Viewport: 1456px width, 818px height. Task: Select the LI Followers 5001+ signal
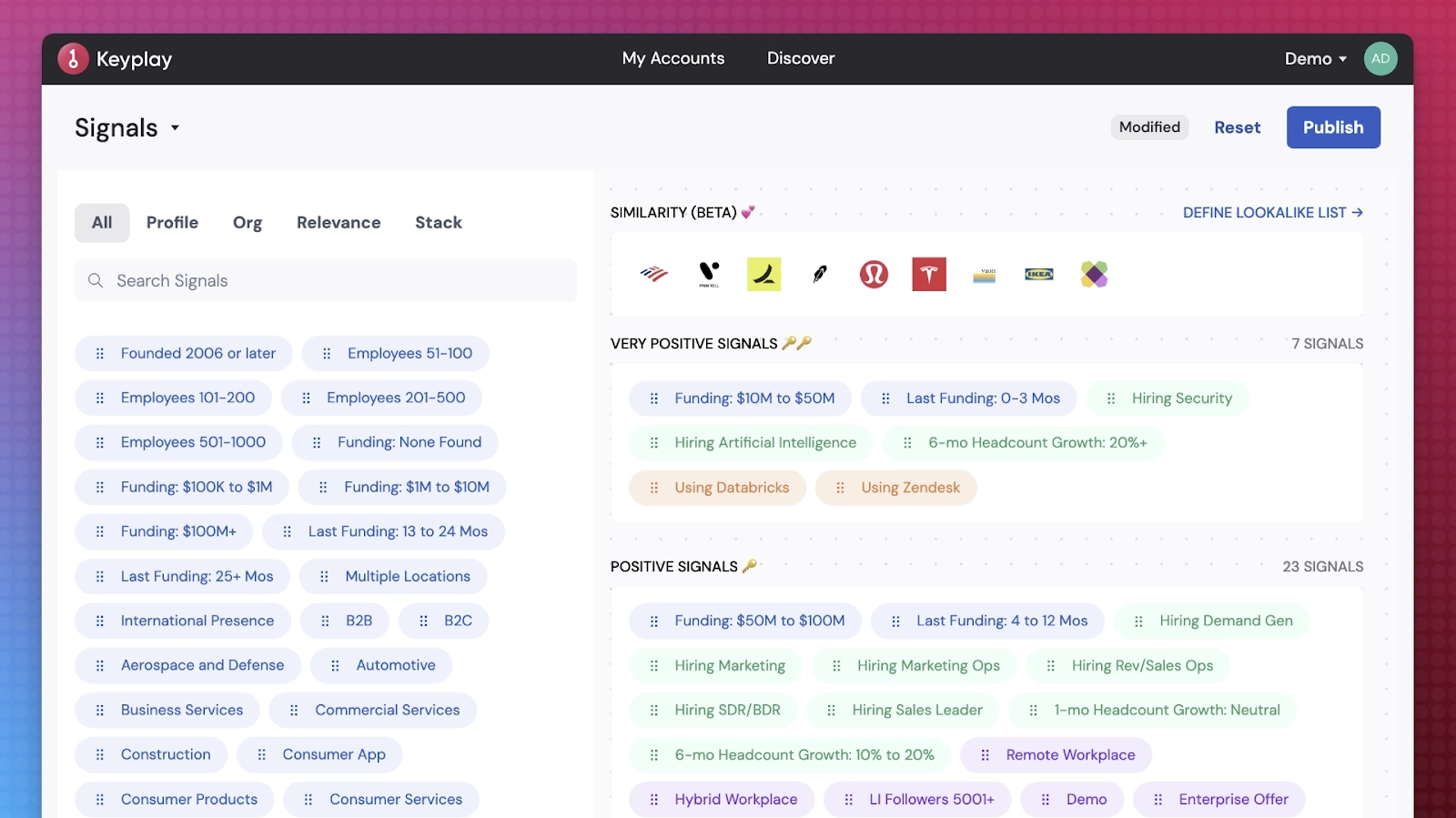[917, 800]
